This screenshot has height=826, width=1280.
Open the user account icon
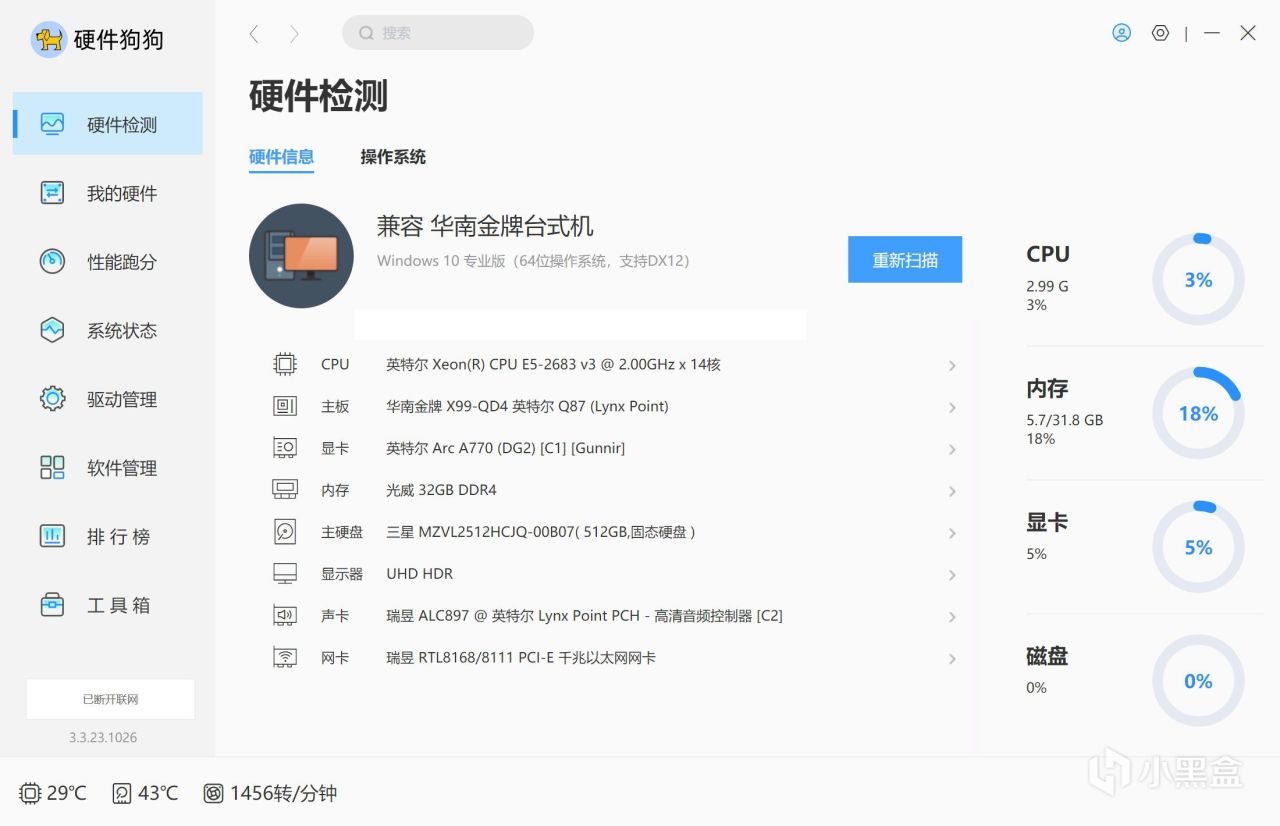point(1121,33)
